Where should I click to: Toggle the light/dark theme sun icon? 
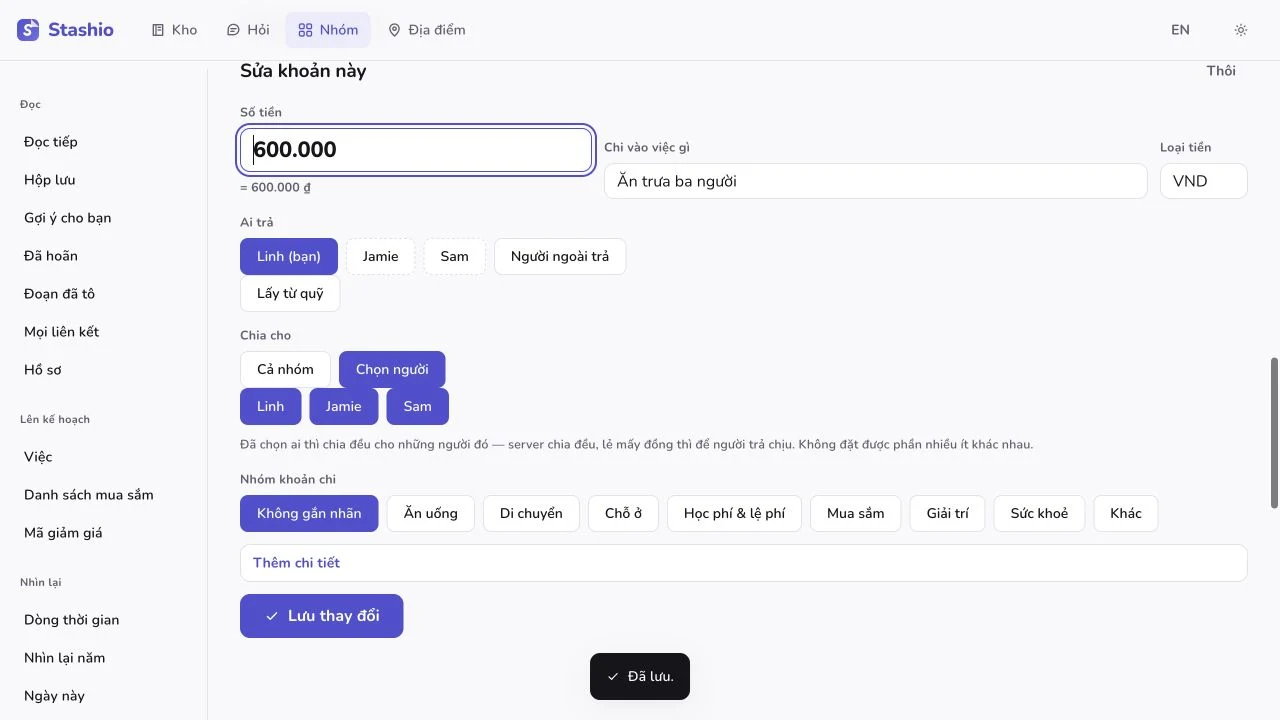pos(1241,30)
